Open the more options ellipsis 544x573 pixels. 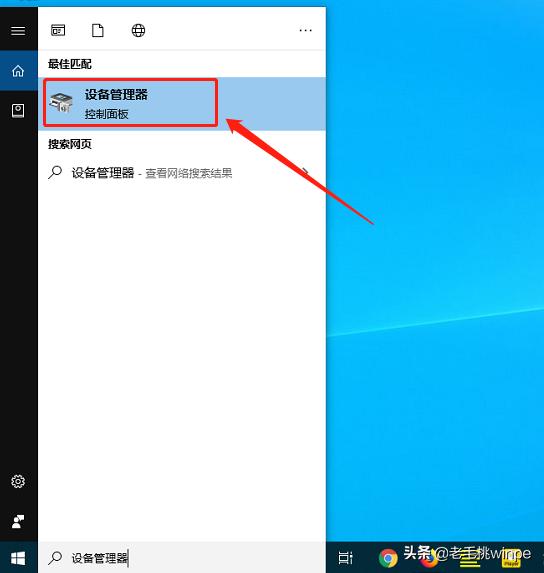click(x=305, y=30)
